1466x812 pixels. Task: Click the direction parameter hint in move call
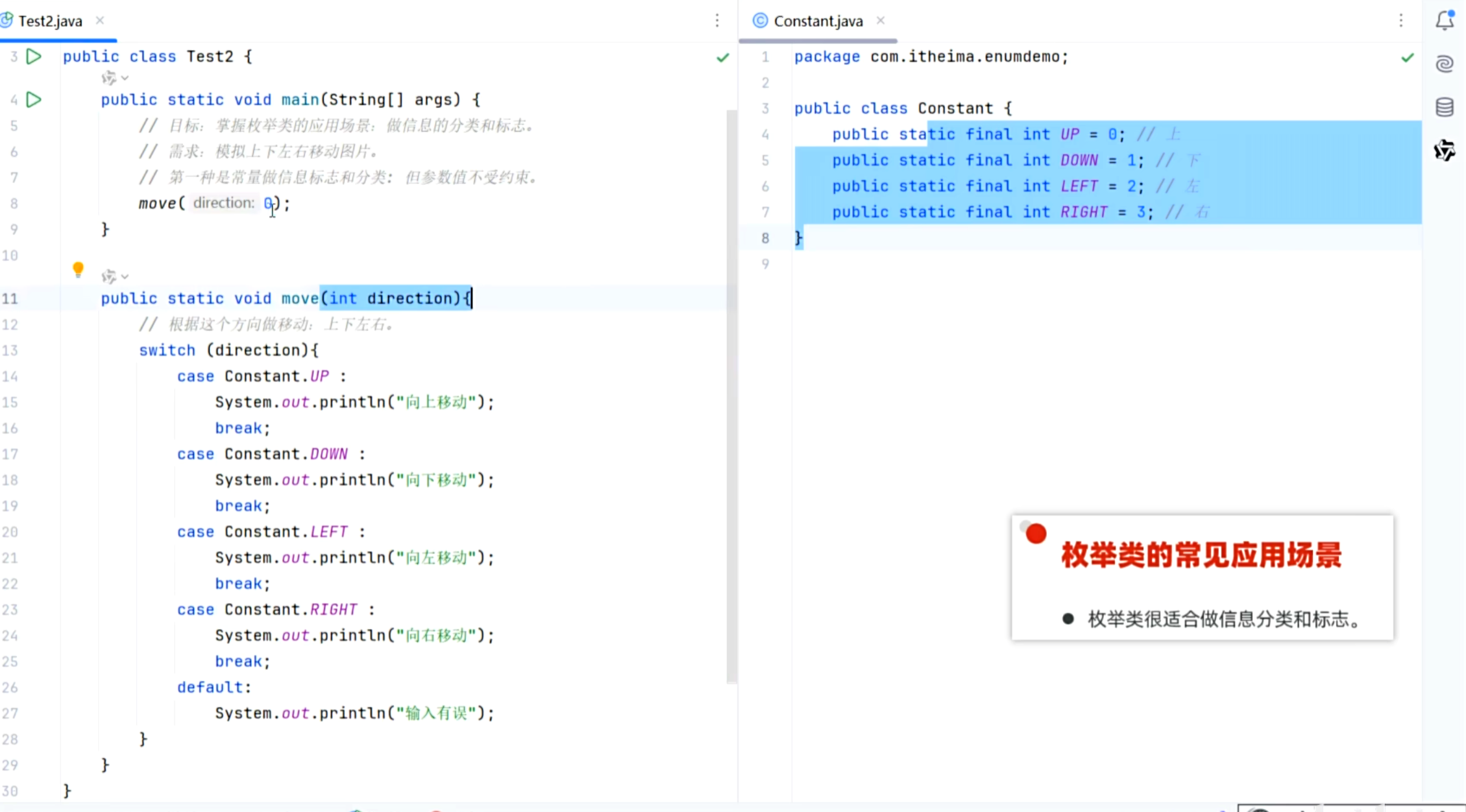223,203
